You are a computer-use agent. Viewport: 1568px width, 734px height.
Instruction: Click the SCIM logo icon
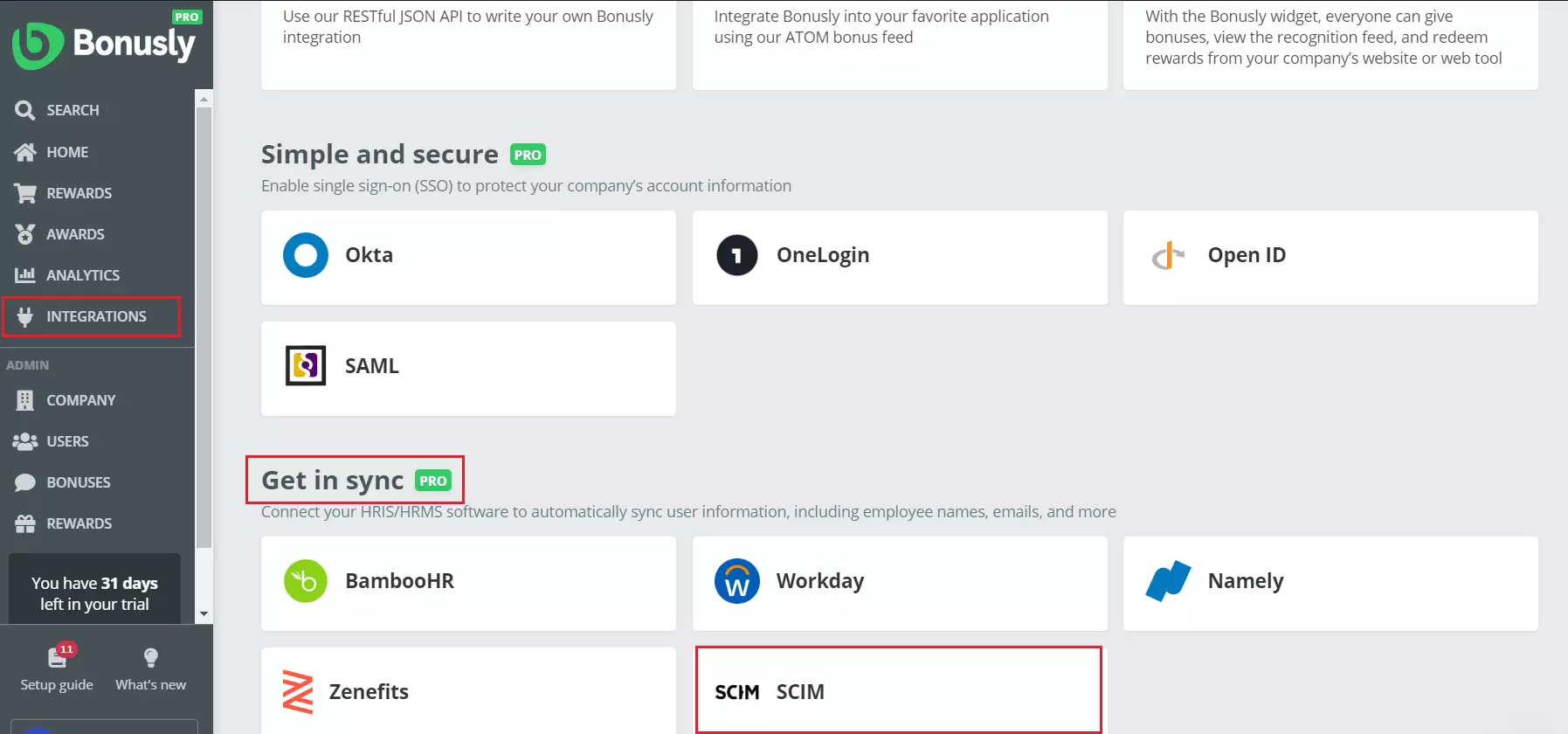[737, 692]
